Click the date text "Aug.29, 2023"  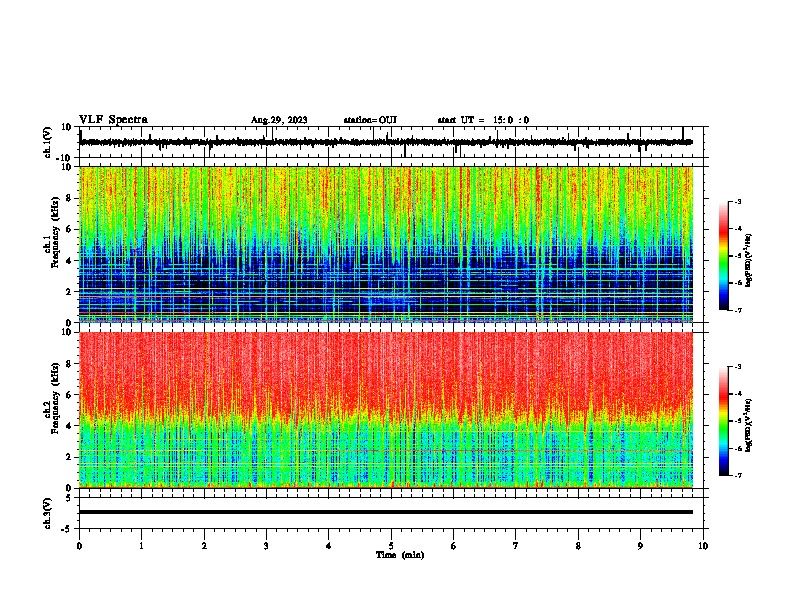(279, 120)
